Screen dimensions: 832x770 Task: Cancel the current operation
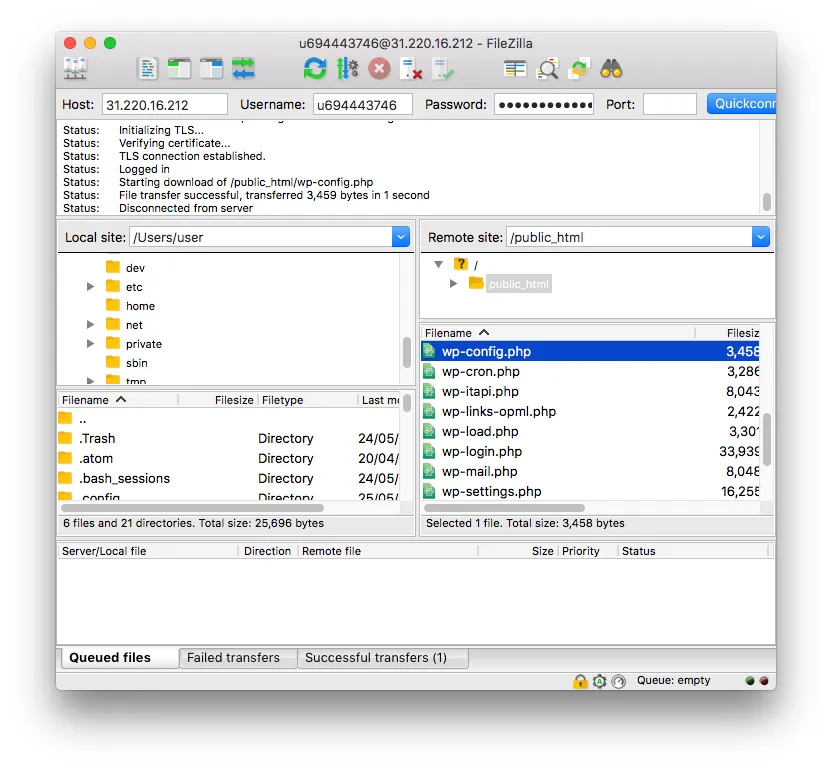tap(379, 69)
